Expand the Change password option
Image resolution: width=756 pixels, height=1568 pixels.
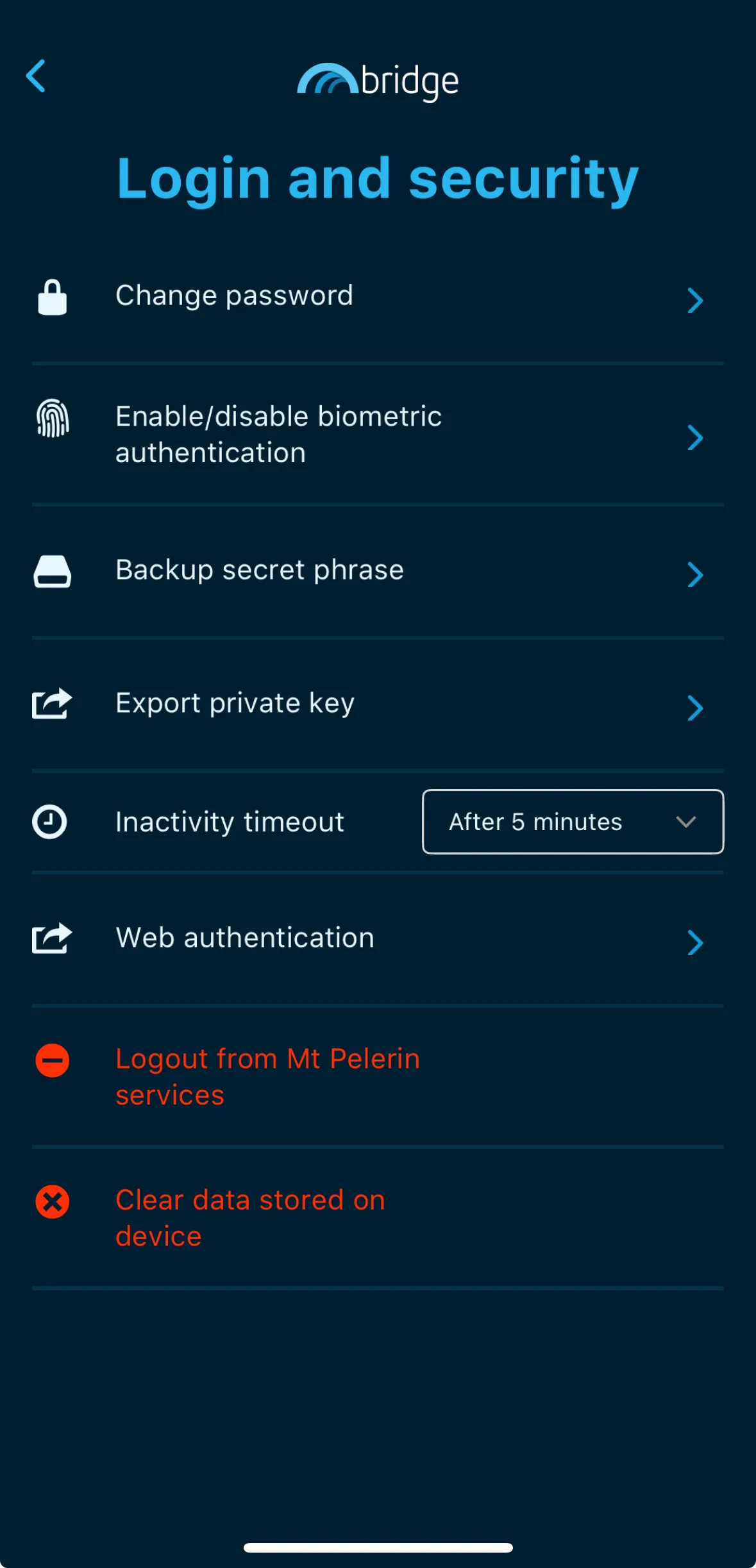click(x=696, y=301)
